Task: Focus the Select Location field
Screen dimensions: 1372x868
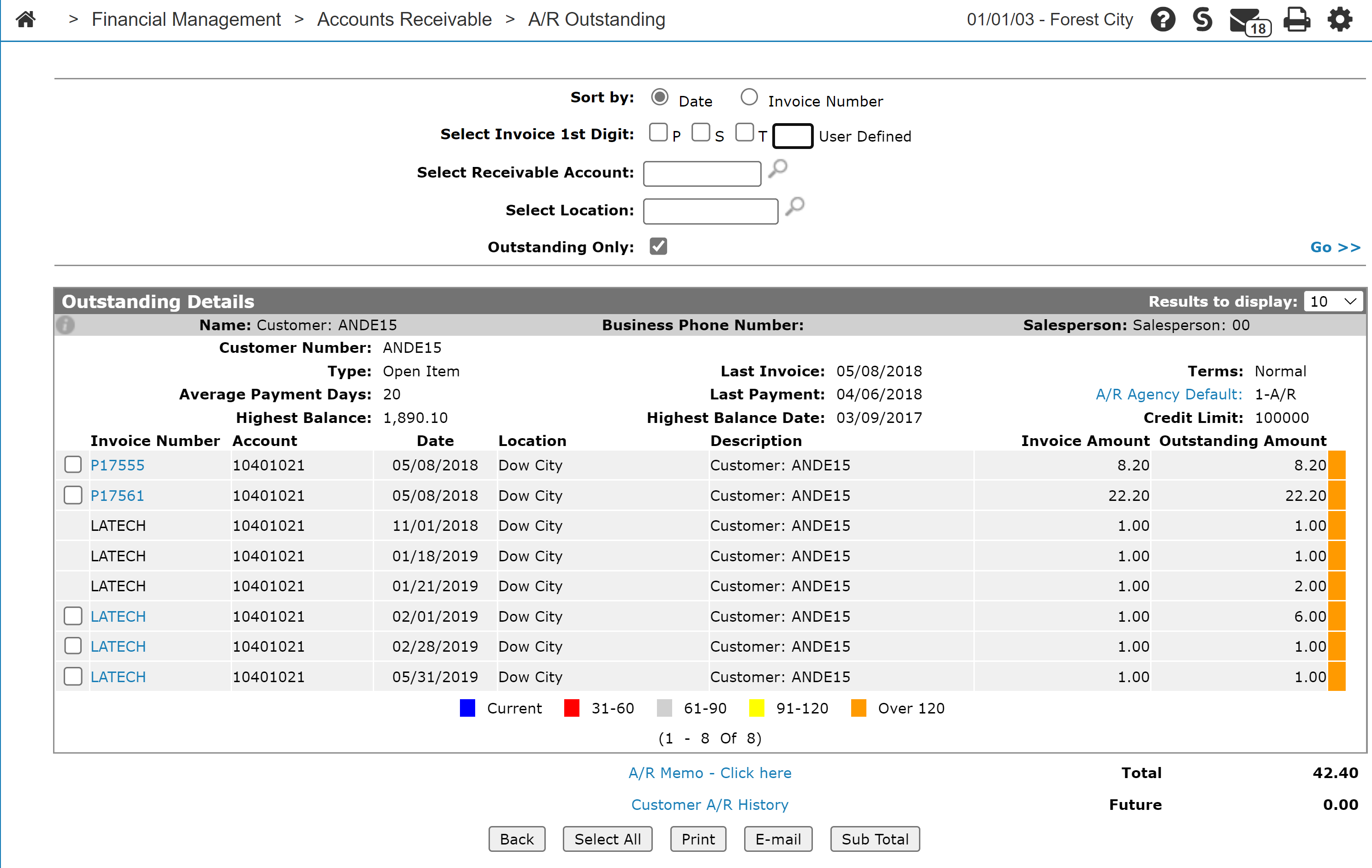Action: [x=710, y=211]
